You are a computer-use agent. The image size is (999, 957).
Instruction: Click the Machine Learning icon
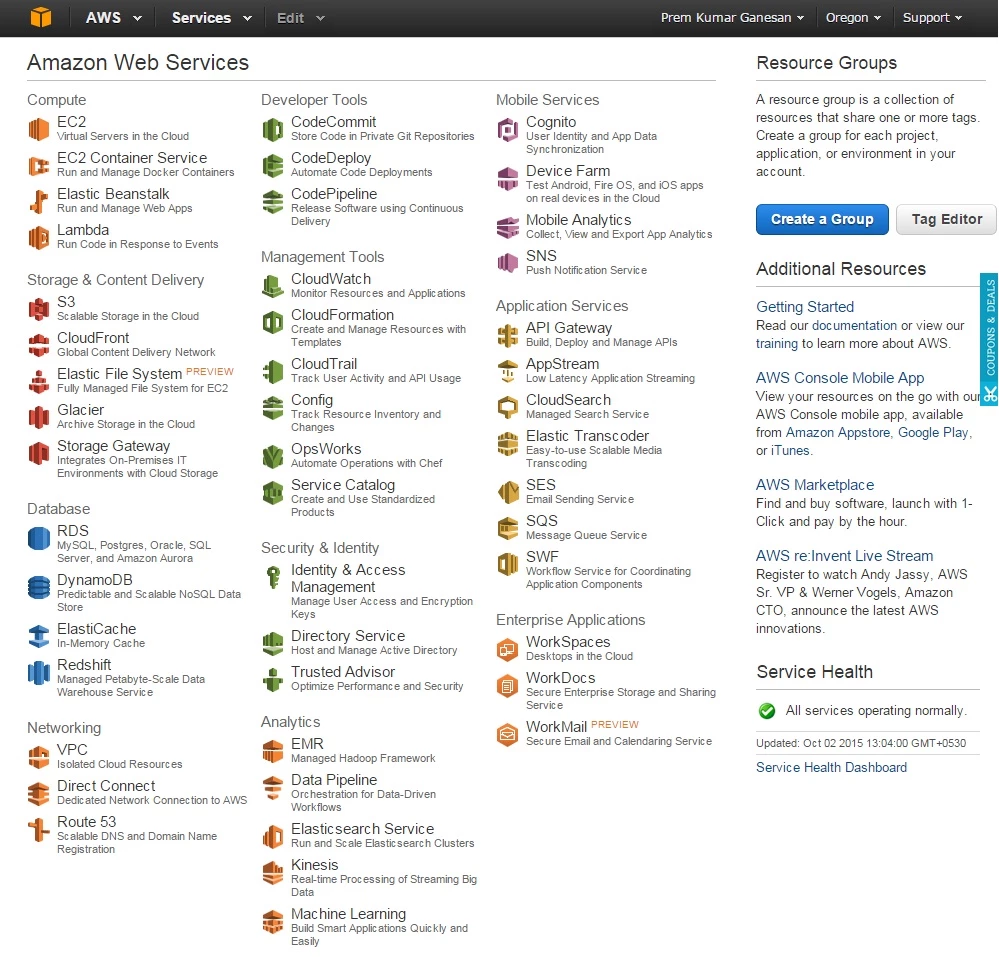point(273,921)
